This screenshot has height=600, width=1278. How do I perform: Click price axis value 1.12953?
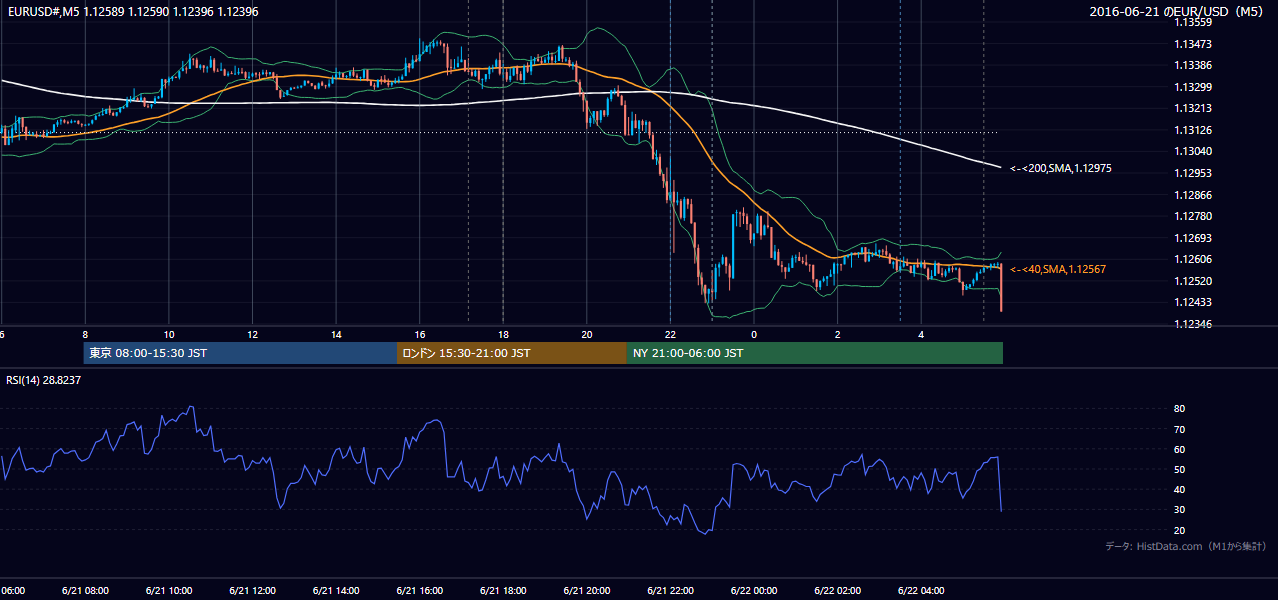(x=1193, y=173)
